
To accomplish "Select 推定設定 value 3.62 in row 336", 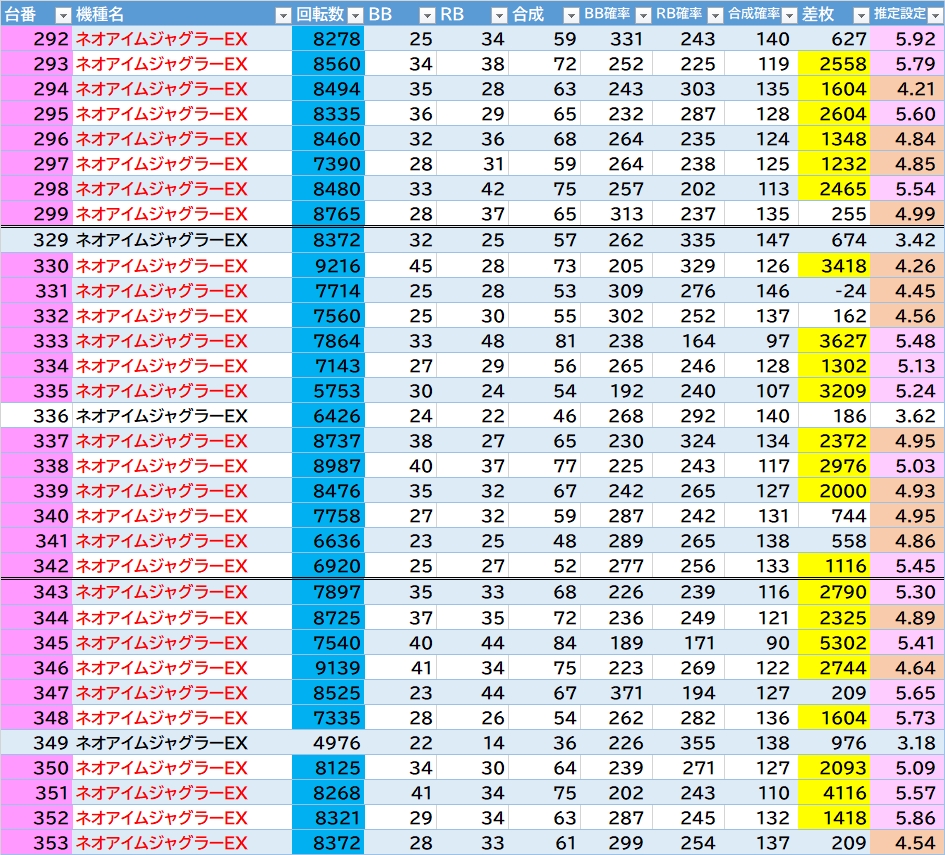I will point(907,416).
